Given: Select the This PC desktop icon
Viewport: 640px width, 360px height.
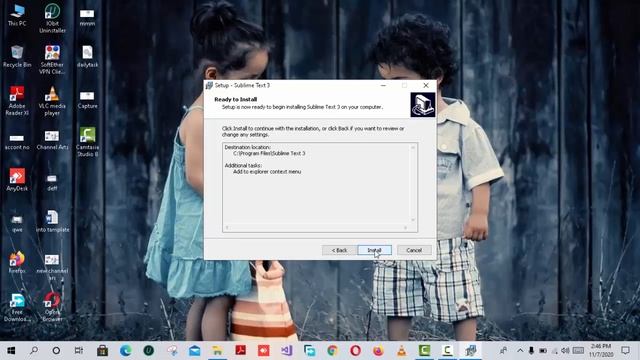Looking at the screenshot, I should (17, 16).
